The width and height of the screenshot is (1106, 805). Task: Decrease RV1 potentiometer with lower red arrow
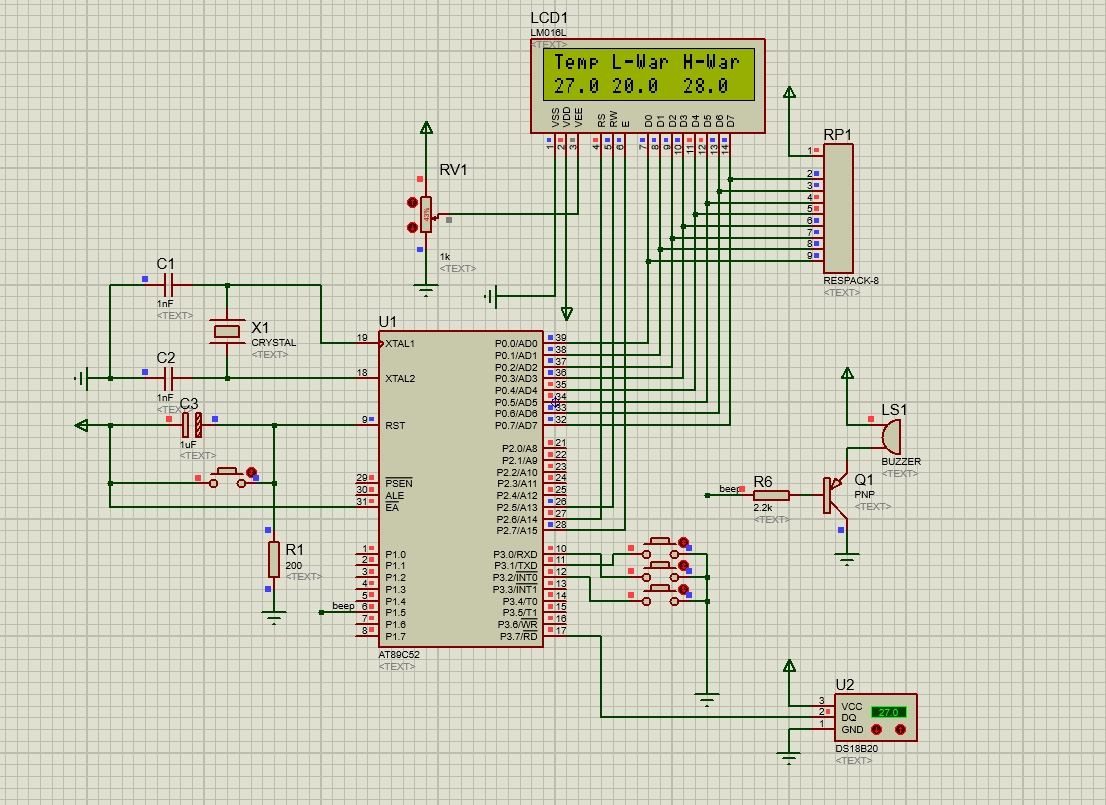coord(413,227)
